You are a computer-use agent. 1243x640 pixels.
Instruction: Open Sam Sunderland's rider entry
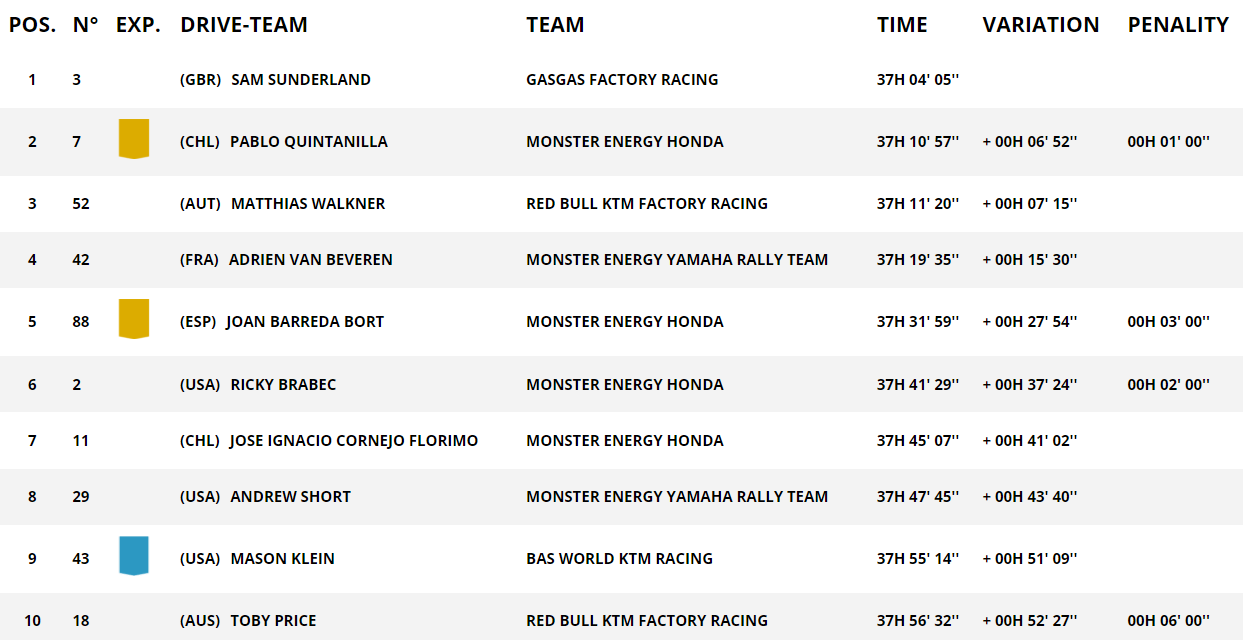coord(300,80)
